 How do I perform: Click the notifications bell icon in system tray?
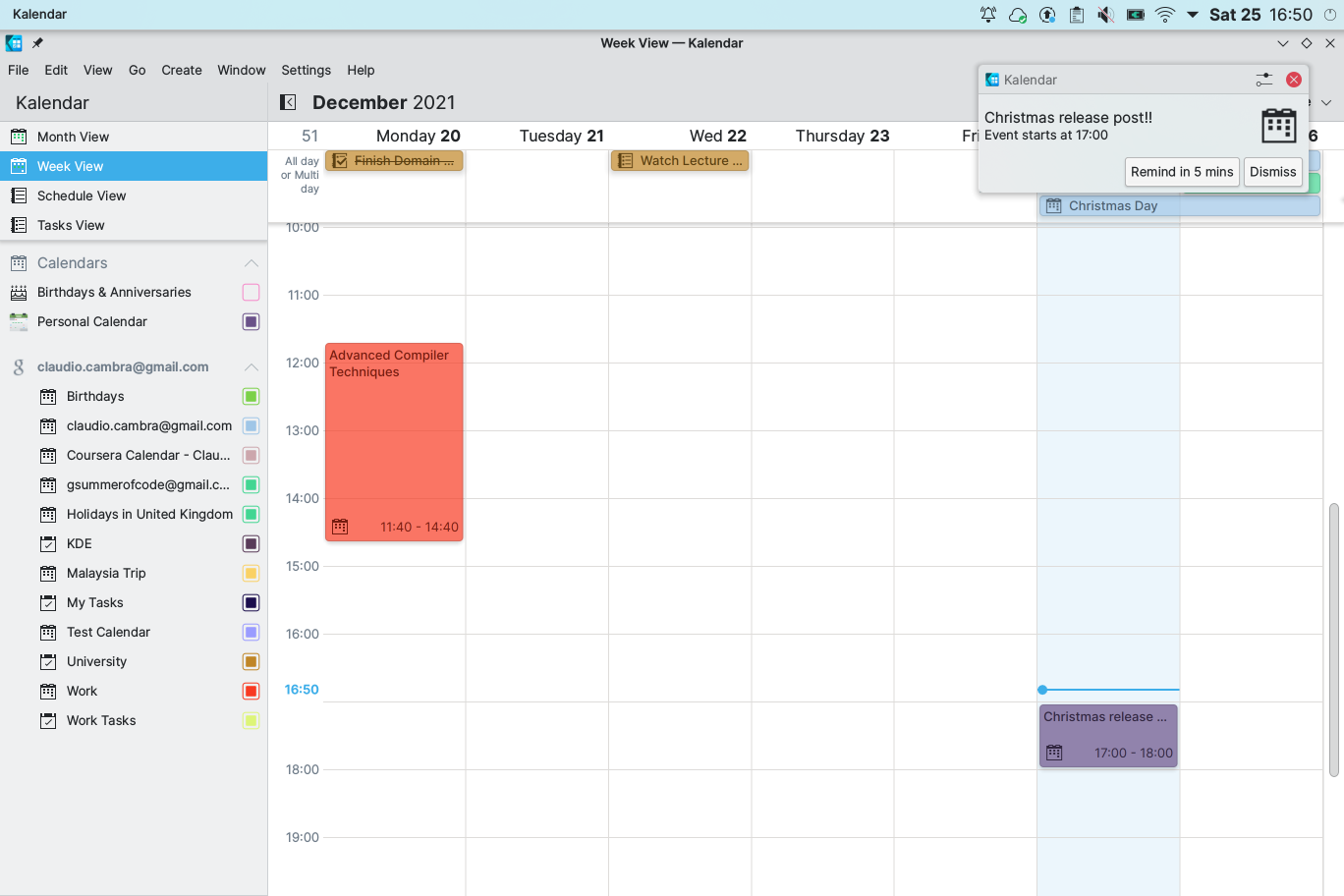pyautogui.click(x=988, y=15)
